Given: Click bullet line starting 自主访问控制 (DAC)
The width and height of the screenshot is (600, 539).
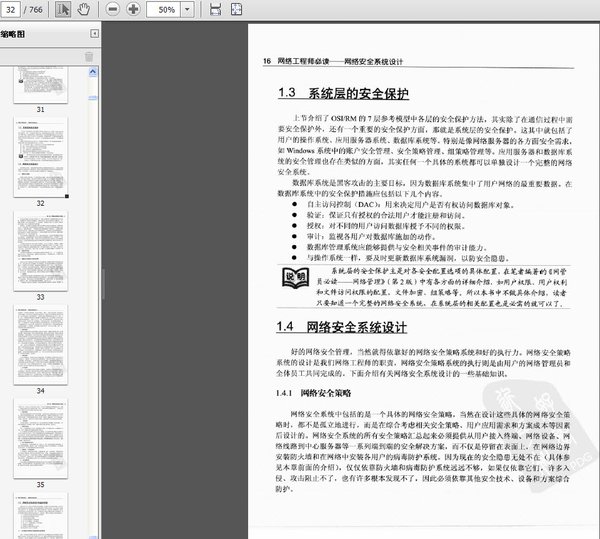Looking at the screenshot, I should (410, 205).
